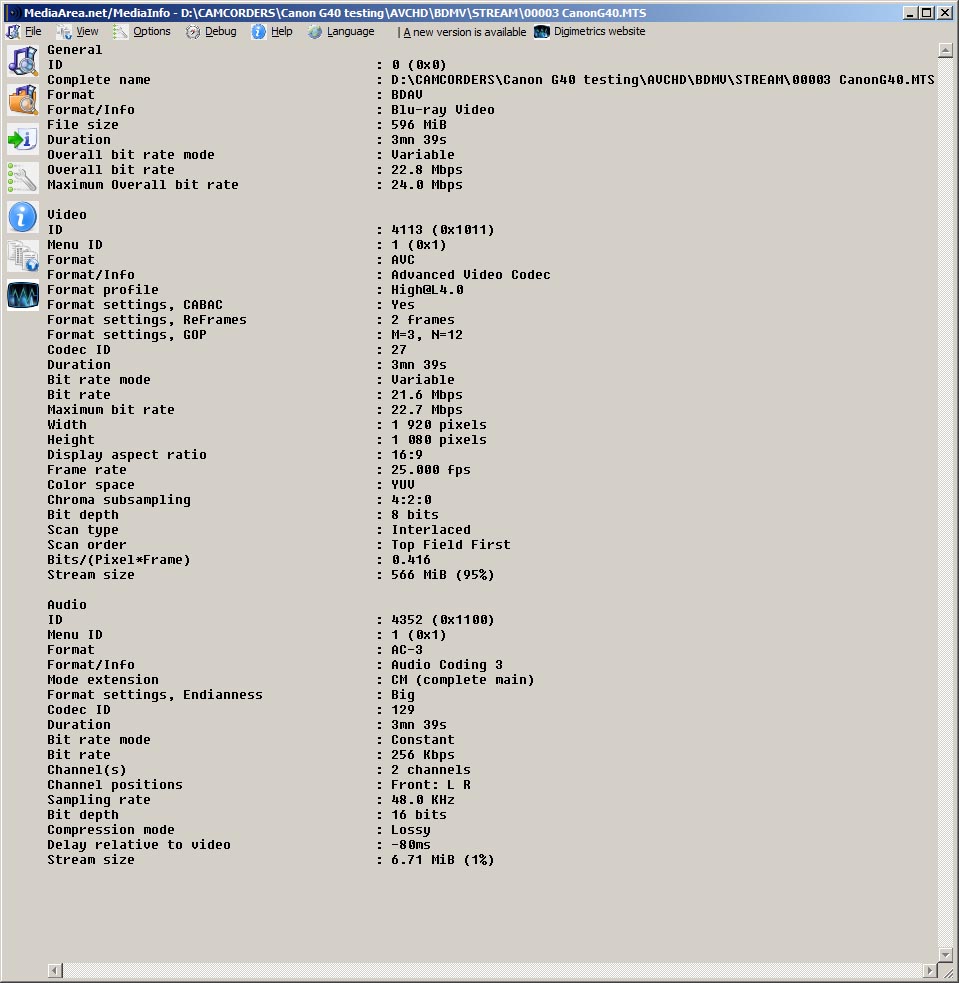Click the '-80ms' delay value
This screenshot has height=983, width=959.
click(411, 844)
